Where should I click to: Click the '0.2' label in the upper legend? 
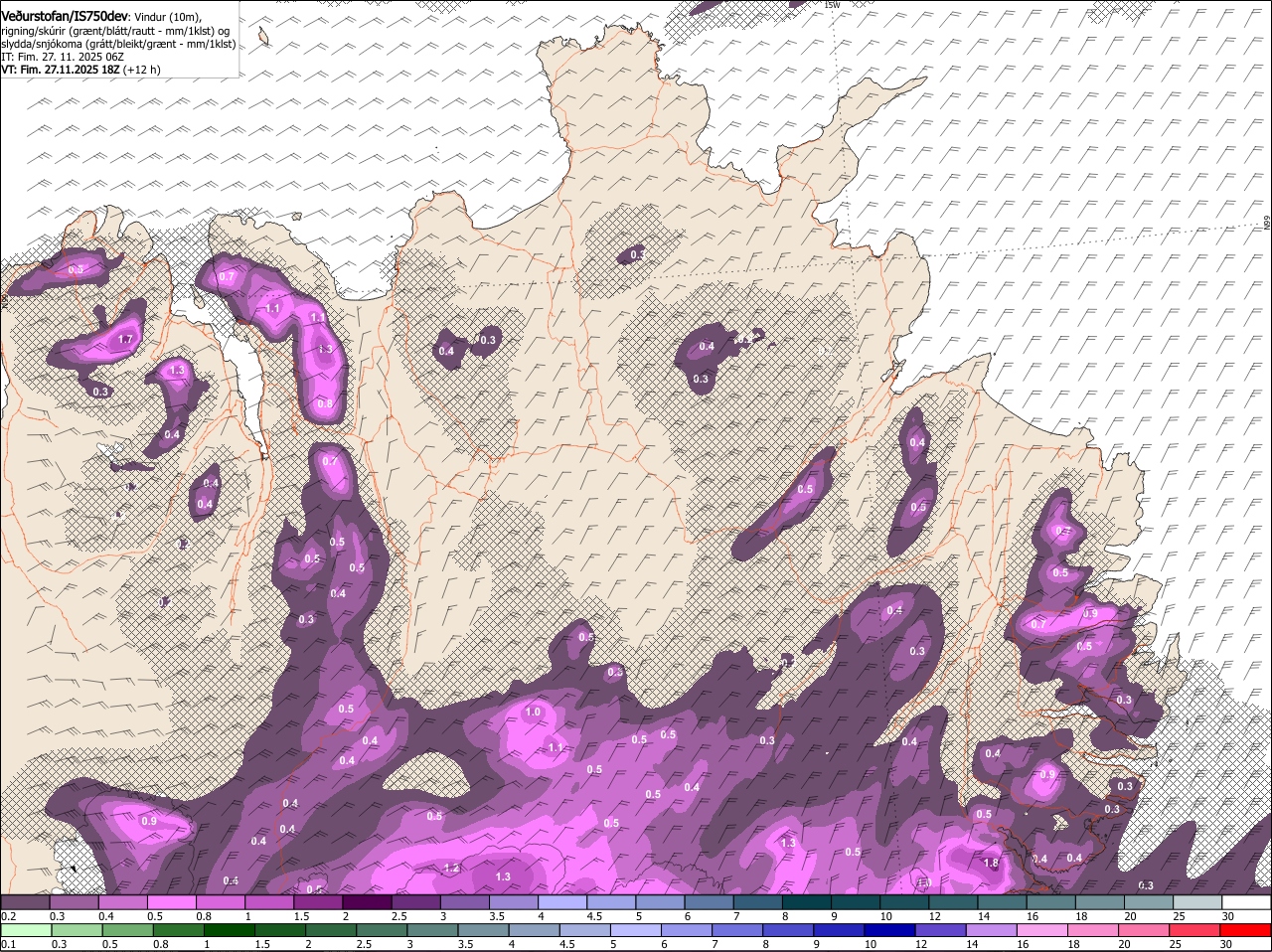pyautogui.click(x=8, y=916)
